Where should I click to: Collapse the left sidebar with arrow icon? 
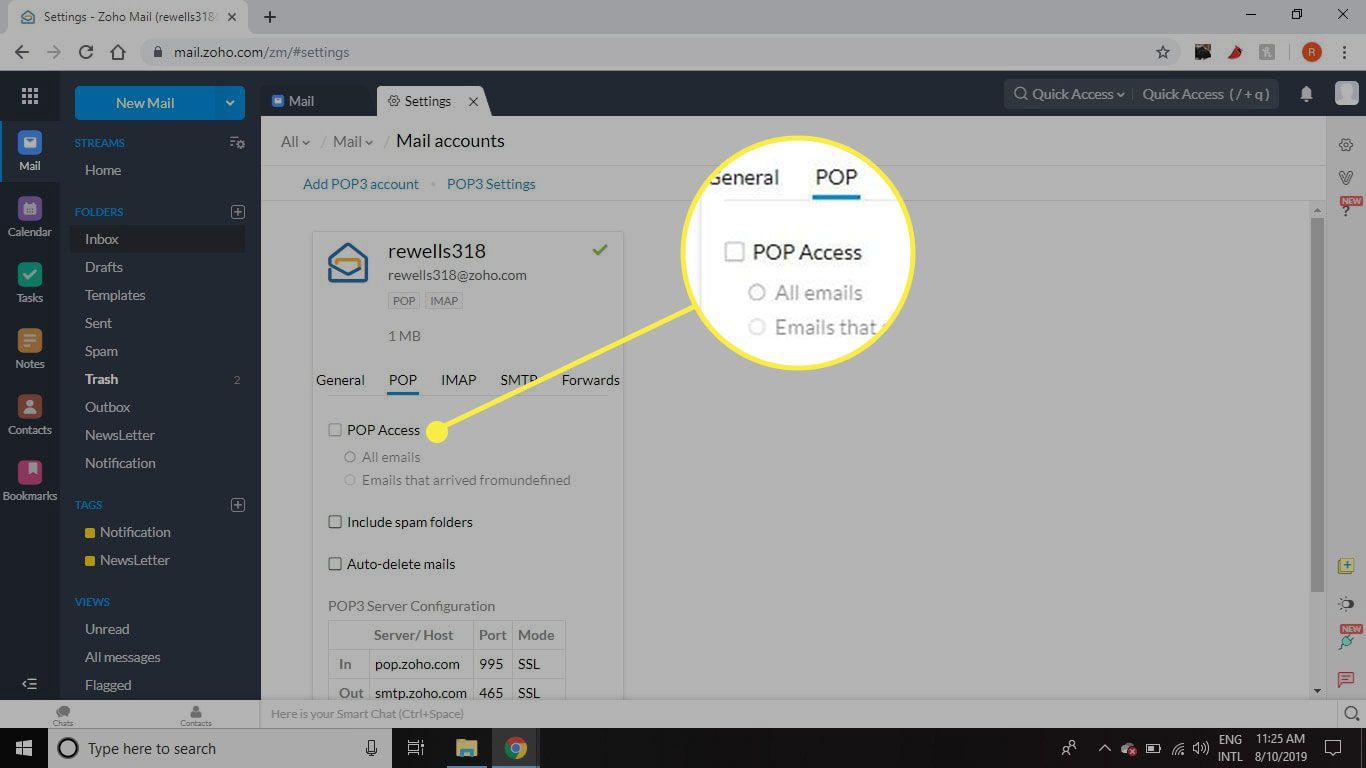coord(29,684)
